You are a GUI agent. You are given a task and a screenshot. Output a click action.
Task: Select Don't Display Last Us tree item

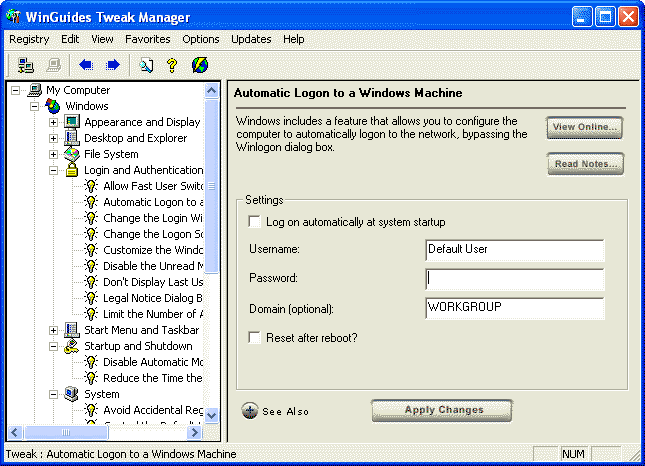[153, 282]
